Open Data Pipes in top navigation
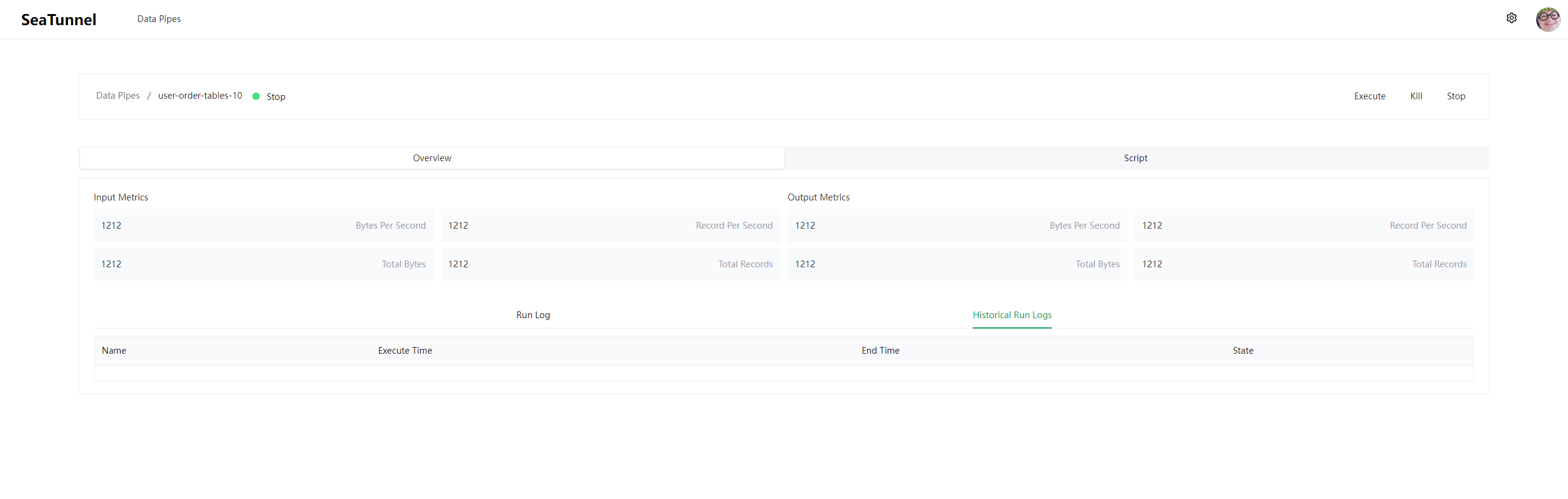The image size is (1568, 499). coord(159,19)
